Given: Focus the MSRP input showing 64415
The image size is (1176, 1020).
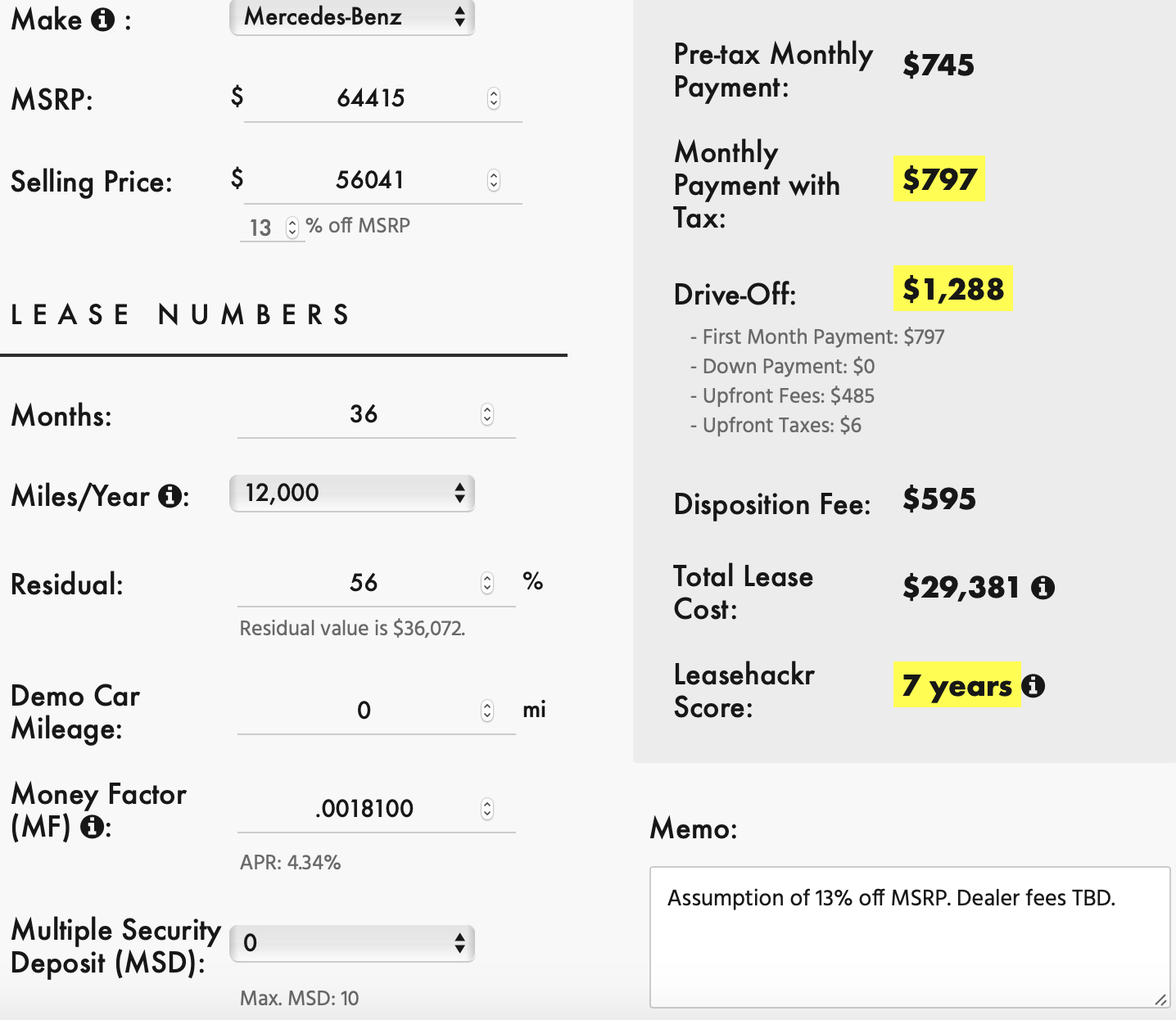Looking at the screenshot, I should coord(382,99).
